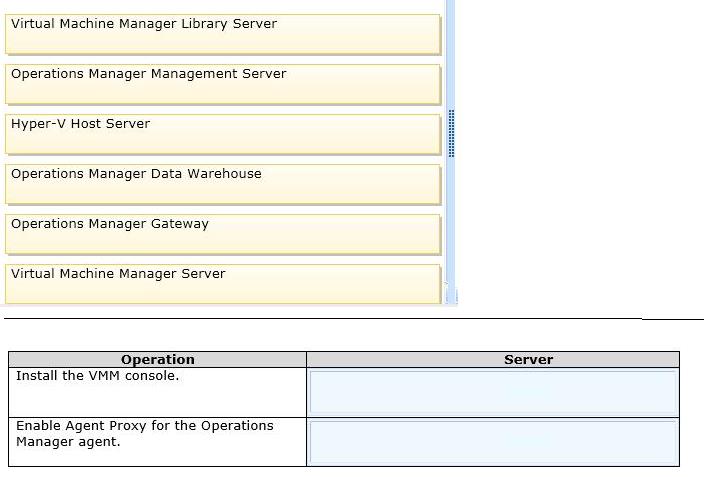Click the 'Data Warehouse' text label
This screenshot has width=704, height=477.
click(206, 173)
